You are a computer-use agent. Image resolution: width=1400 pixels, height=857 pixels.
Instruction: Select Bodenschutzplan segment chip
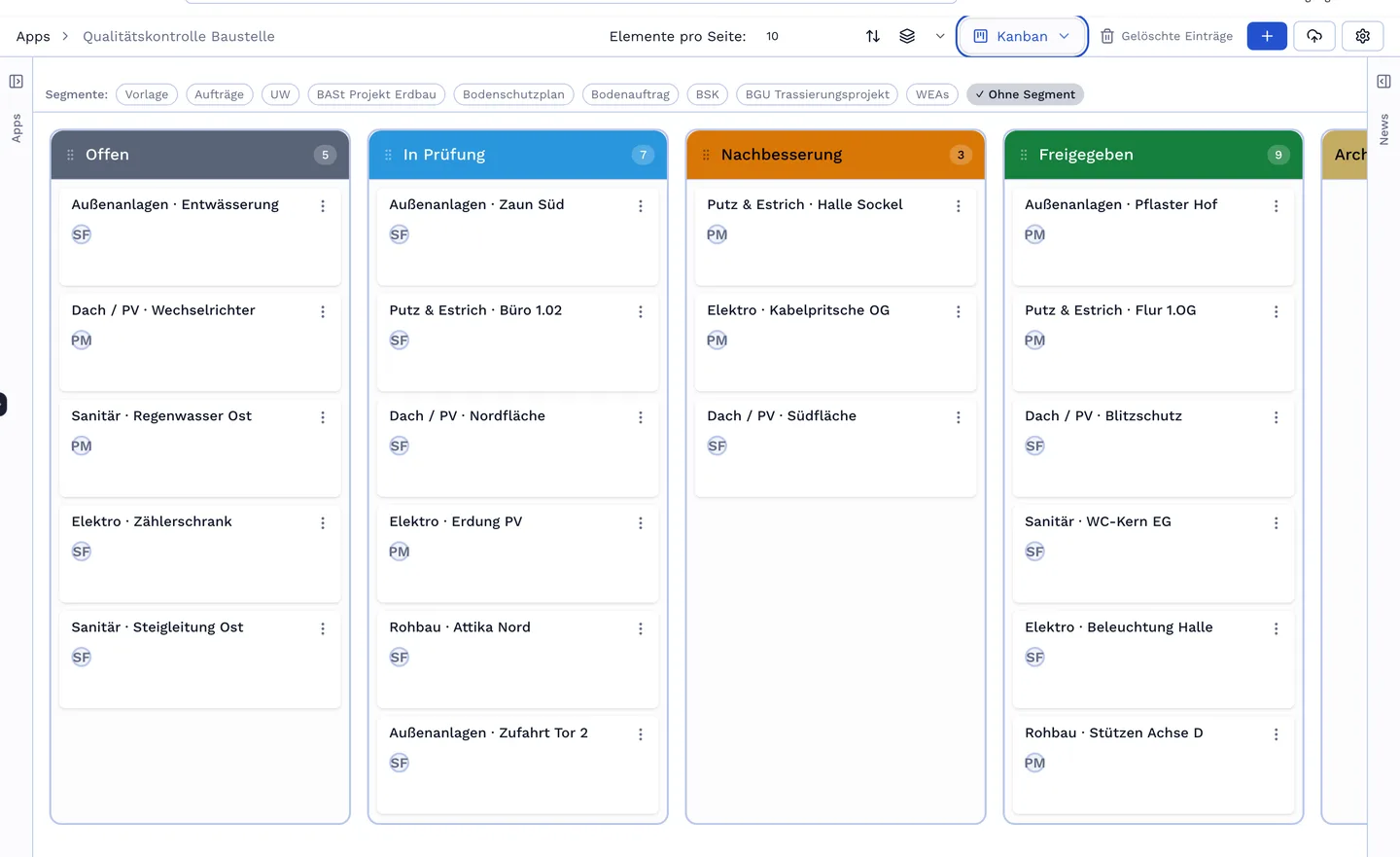[513, 94]
